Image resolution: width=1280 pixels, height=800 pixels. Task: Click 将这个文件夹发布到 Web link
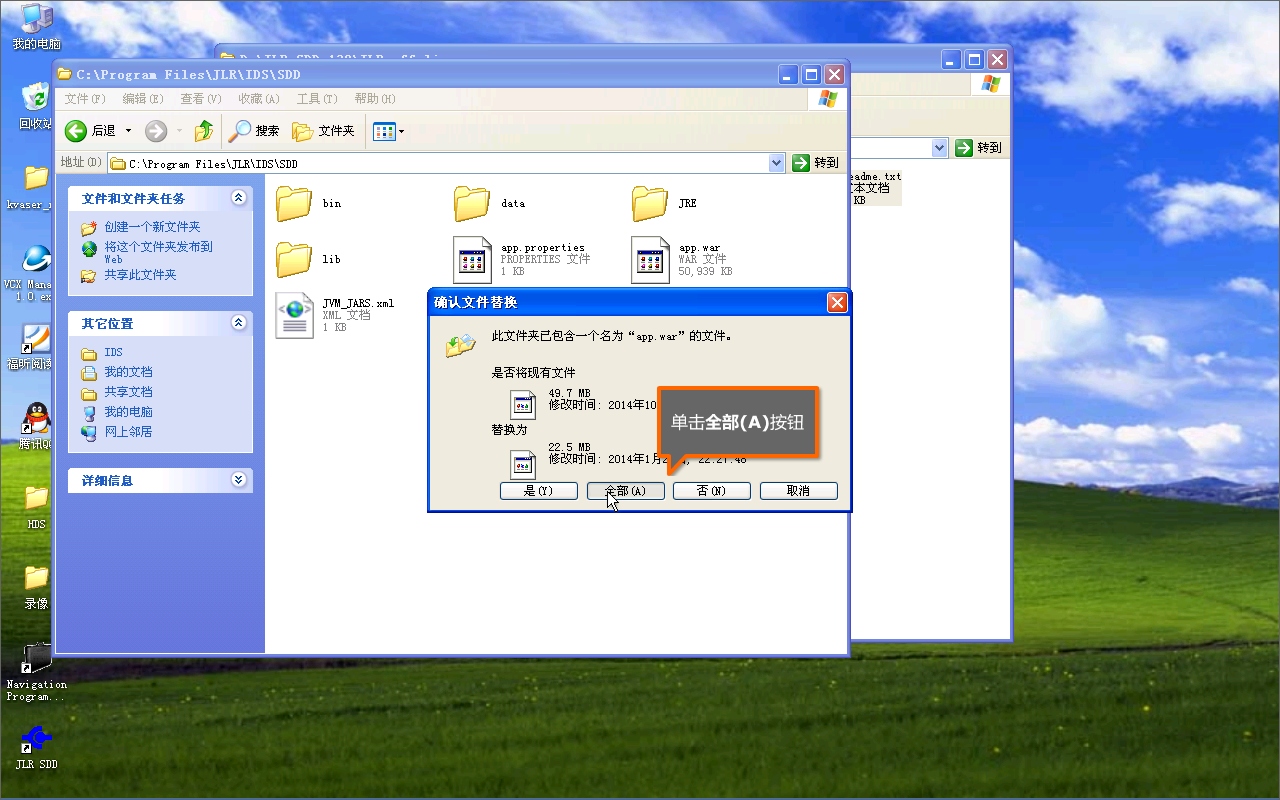click(158, 252)
